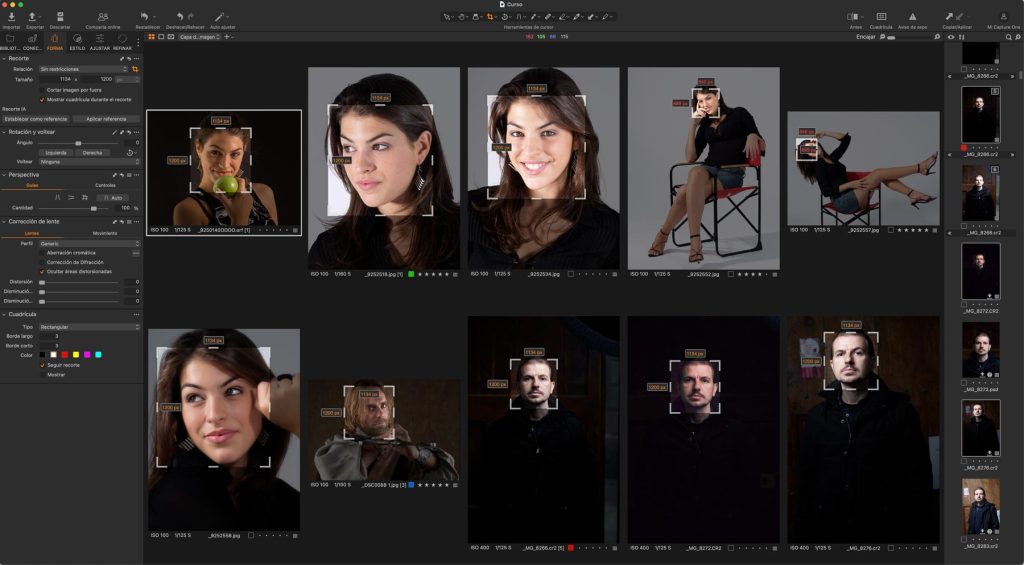The width and height of the screenshot is (1024, 565).
Task: Enable Aberración cromática checkbox
Action: tap(42, 253)
